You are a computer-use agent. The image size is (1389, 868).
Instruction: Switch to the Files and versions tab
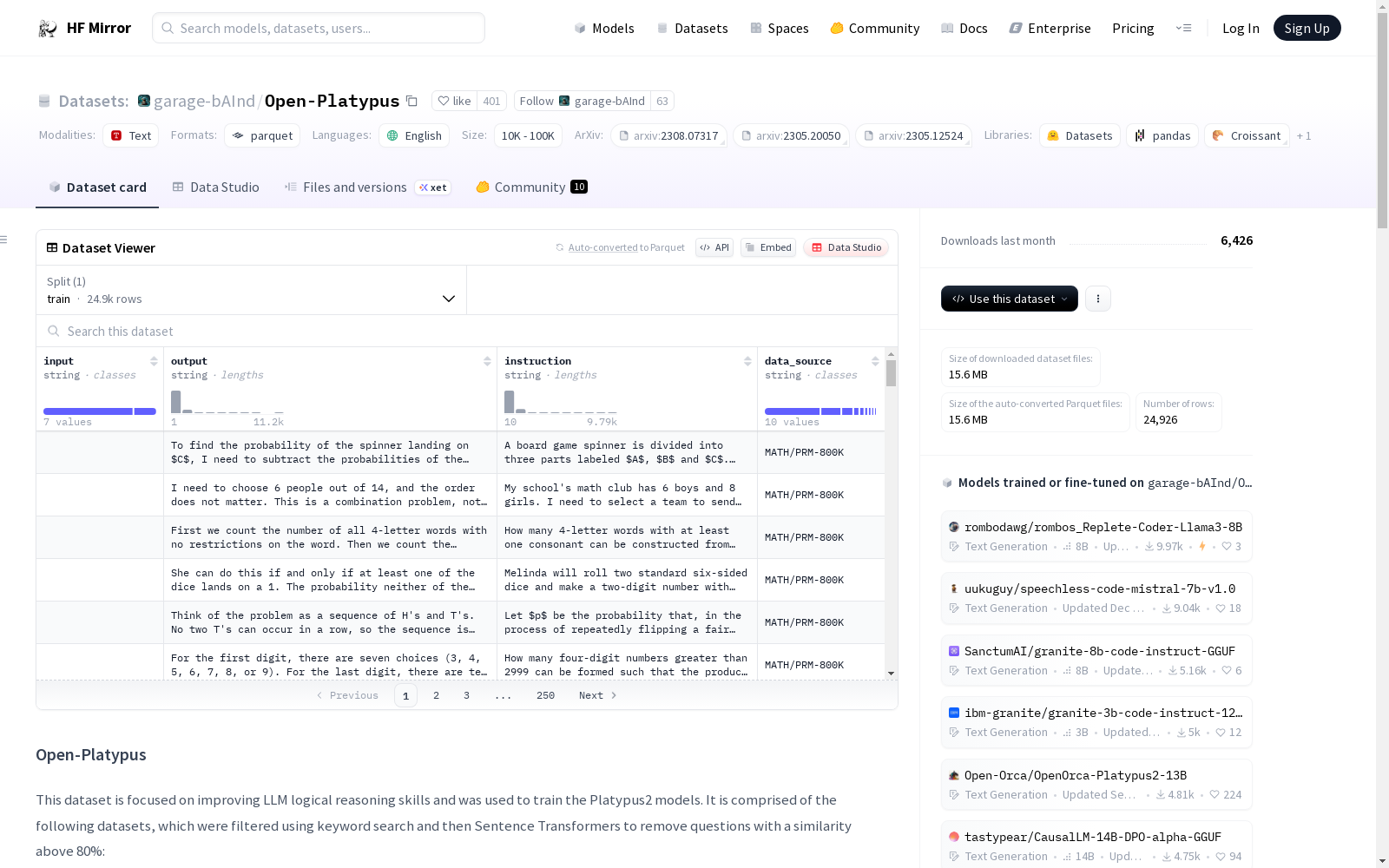[x=354, y=187]
